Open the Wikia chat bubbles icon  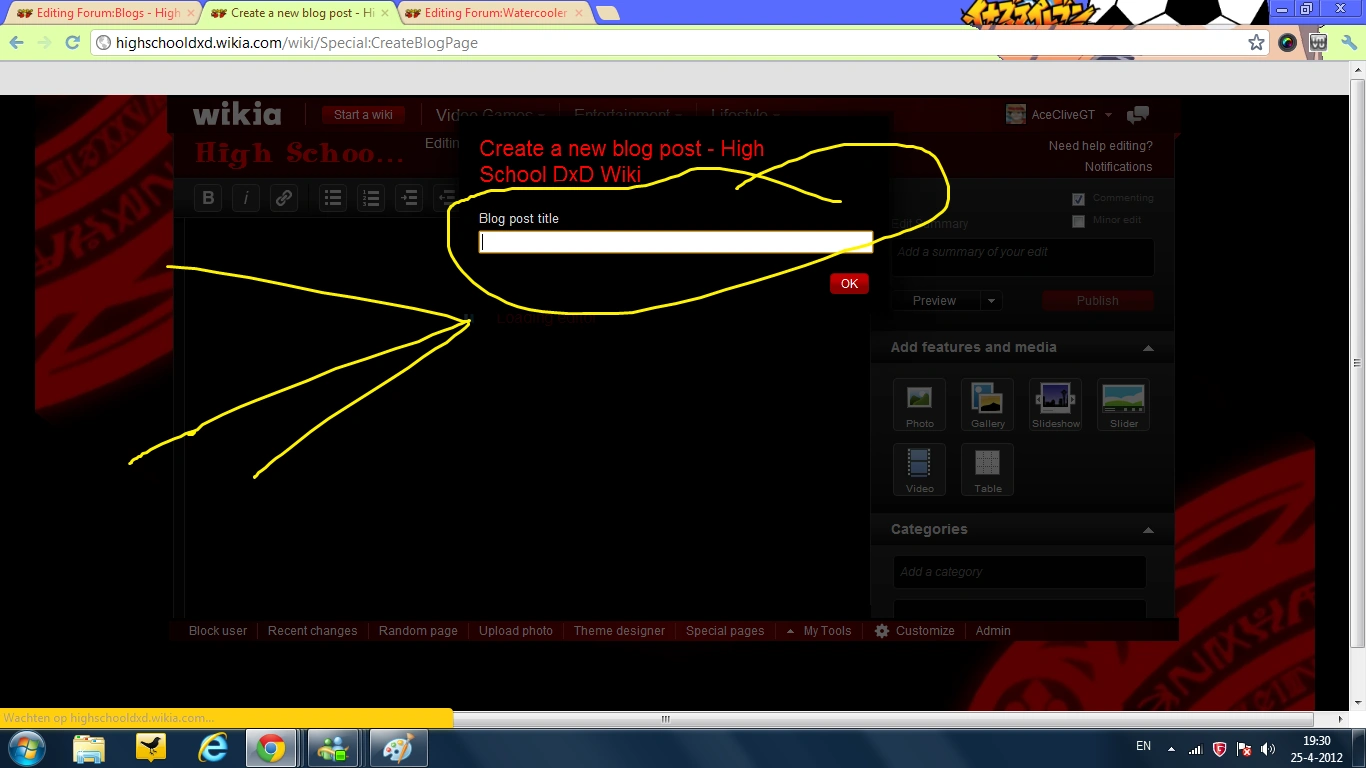(x=1138, y=115)
